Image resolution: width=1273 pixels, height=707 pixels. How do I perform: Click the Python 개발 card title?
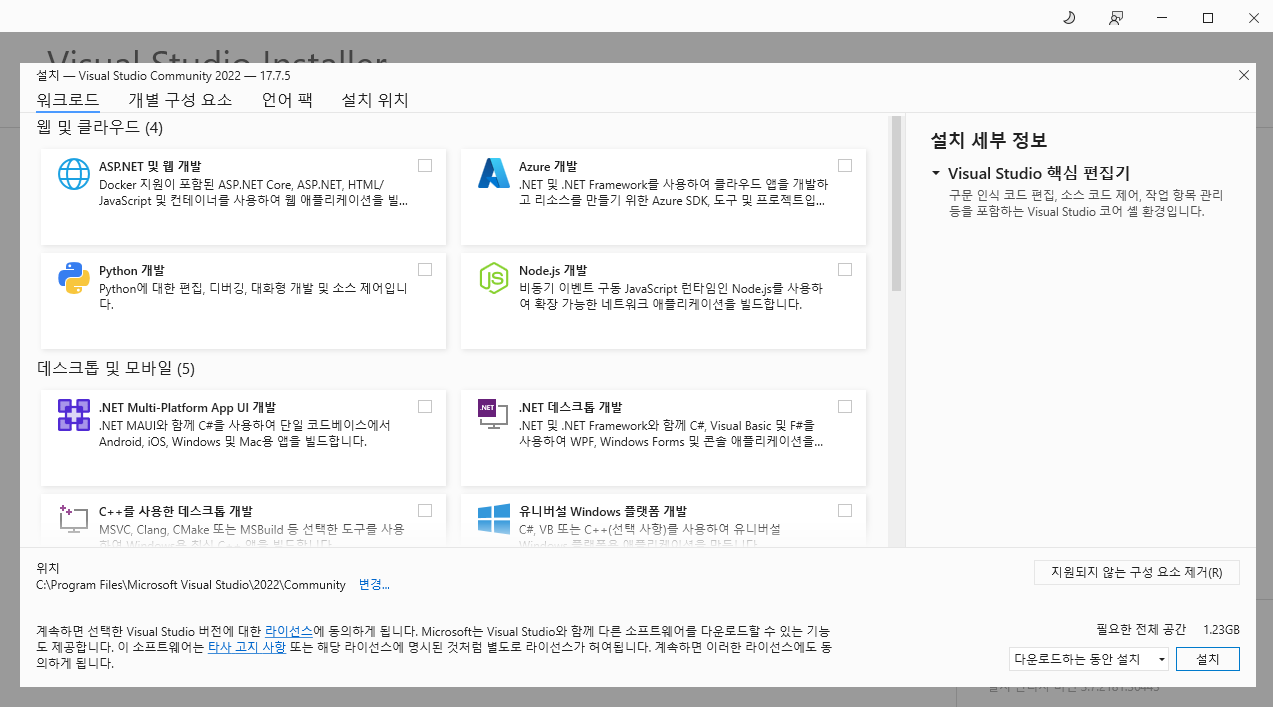click(132, 270)
